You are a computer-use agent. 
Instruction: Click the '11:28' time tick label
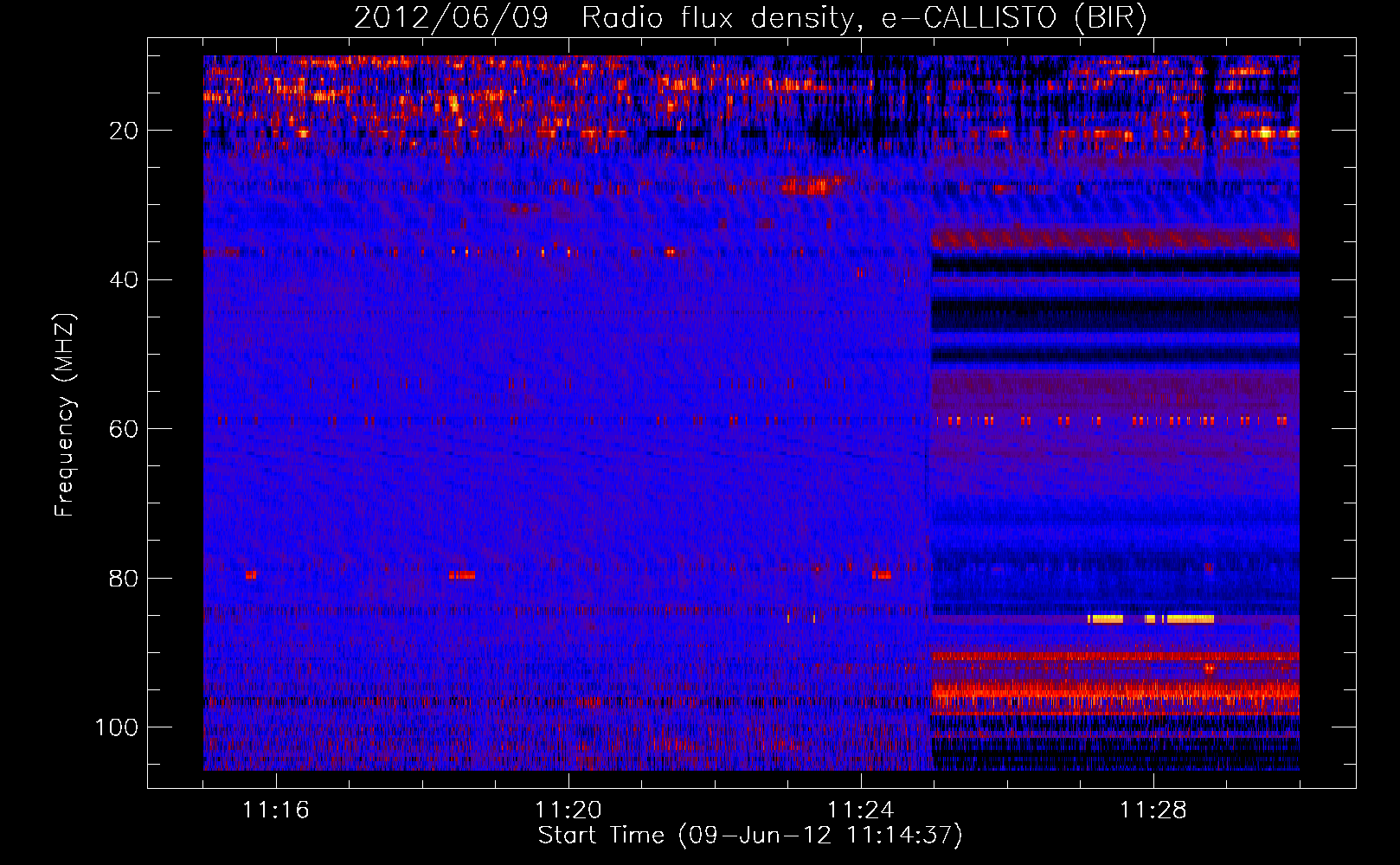pyautogui.click(x=1153, y=810)
